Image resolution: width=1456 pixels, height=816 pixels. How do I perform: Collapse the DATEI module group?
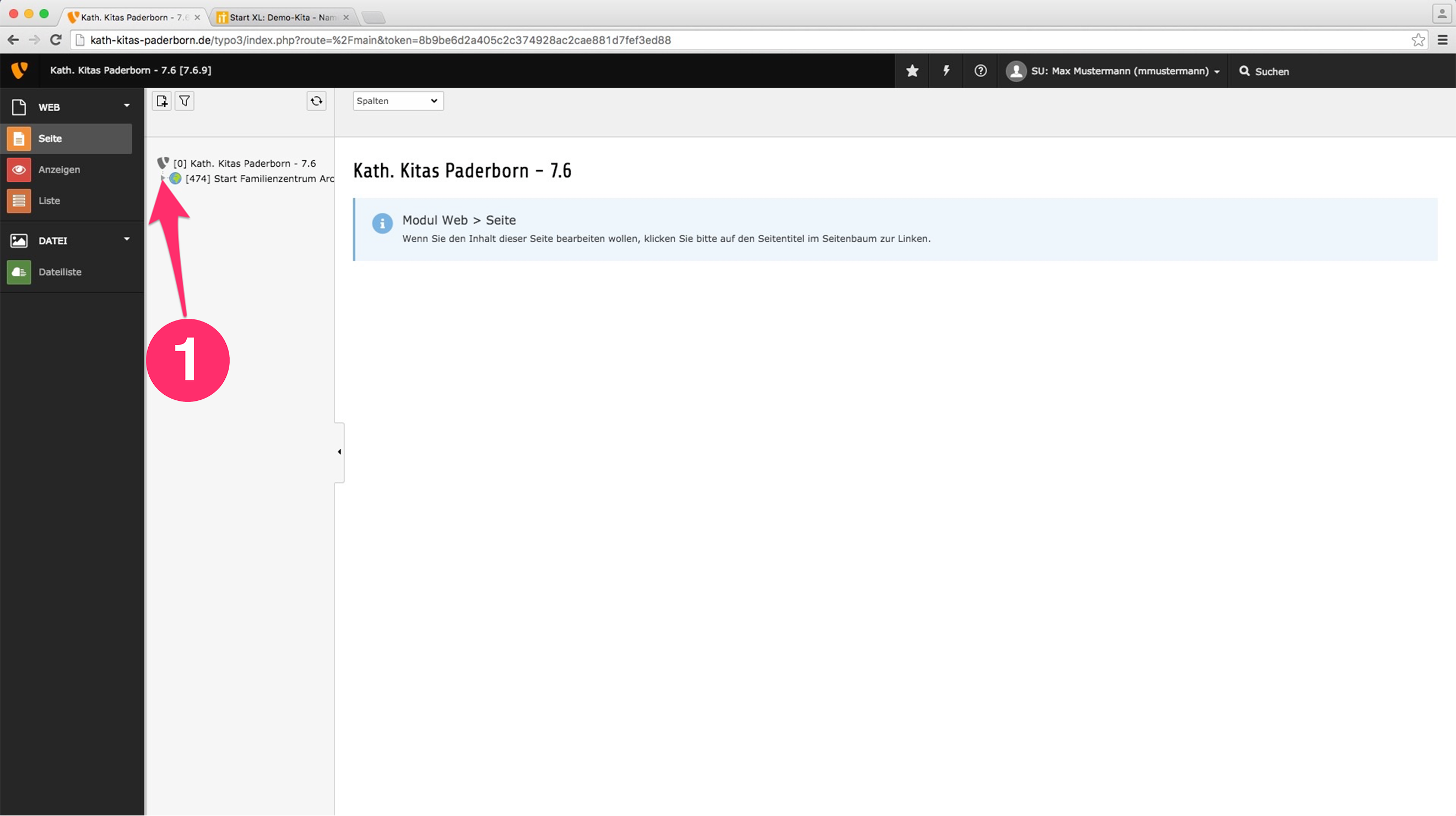coord(127,240)
